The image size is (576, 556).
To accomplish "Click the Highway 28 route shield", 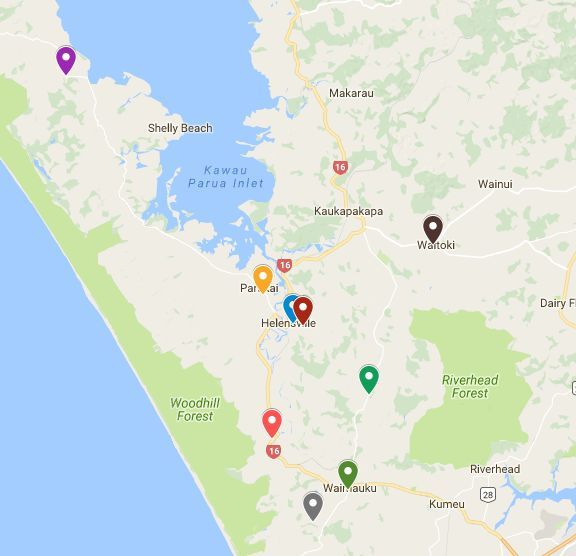I will pyautogui.click(x=488, y=495).
